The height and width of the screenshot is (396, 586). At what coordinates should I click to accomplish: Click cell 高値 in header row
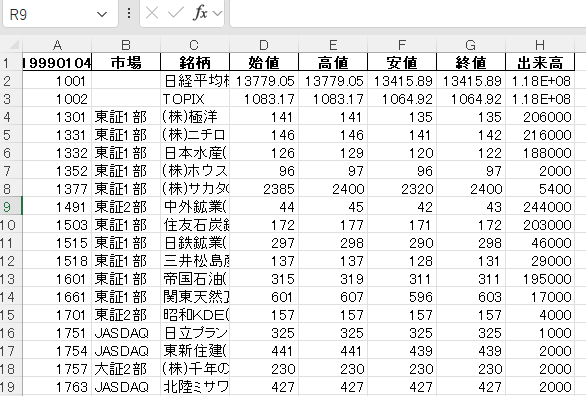tap(333, 62)
